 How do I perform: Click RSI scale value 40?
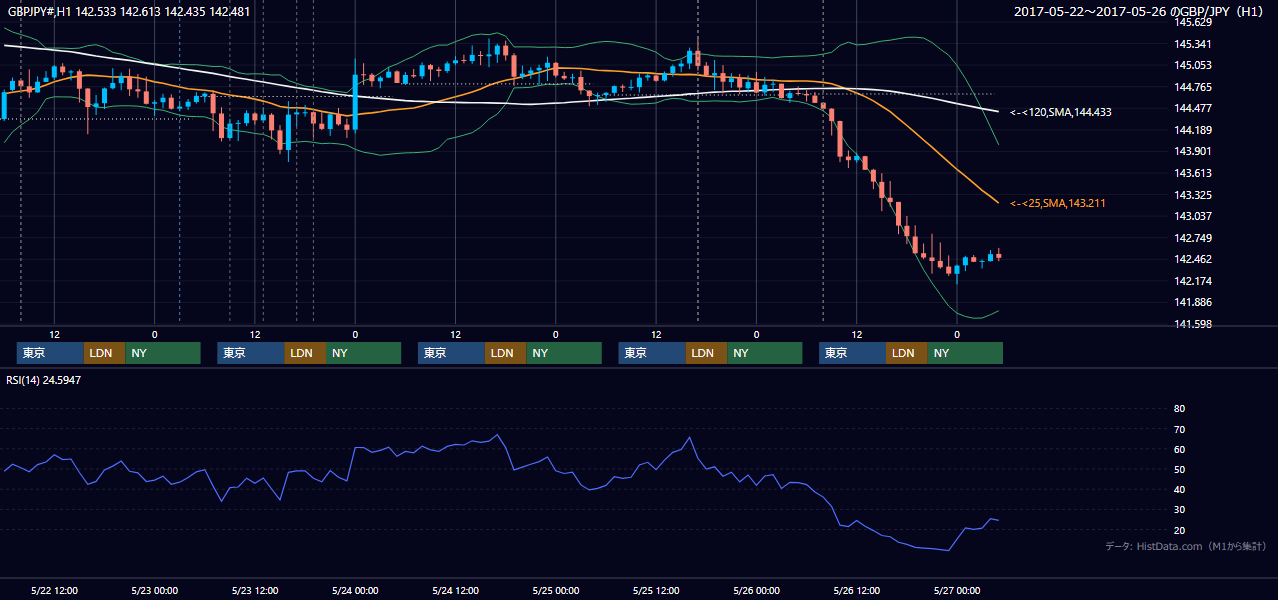coord(1179,489)
